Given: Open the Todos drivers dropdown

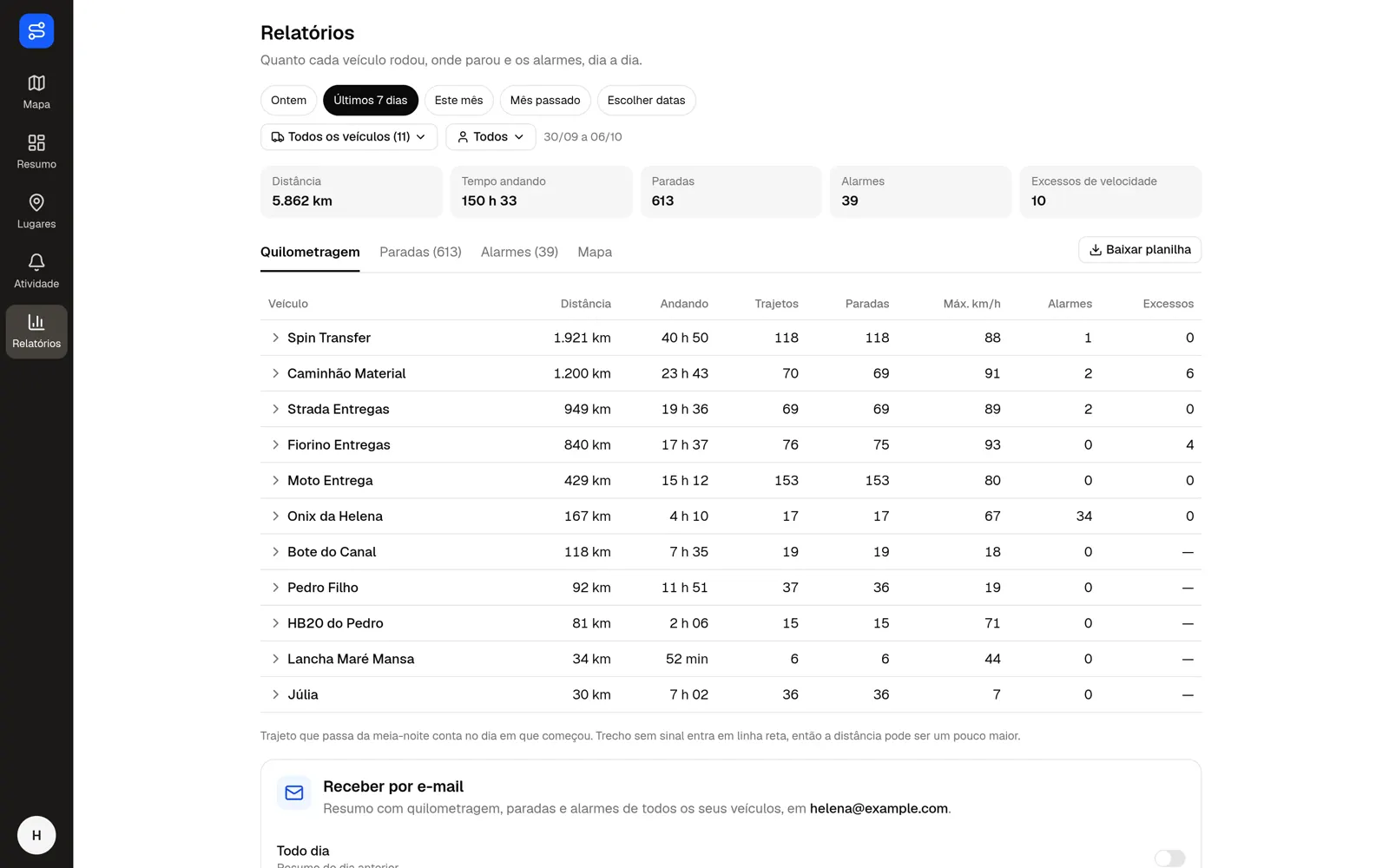Looking at the screenshot, I should pyautogui.click(x=490, y=137).
